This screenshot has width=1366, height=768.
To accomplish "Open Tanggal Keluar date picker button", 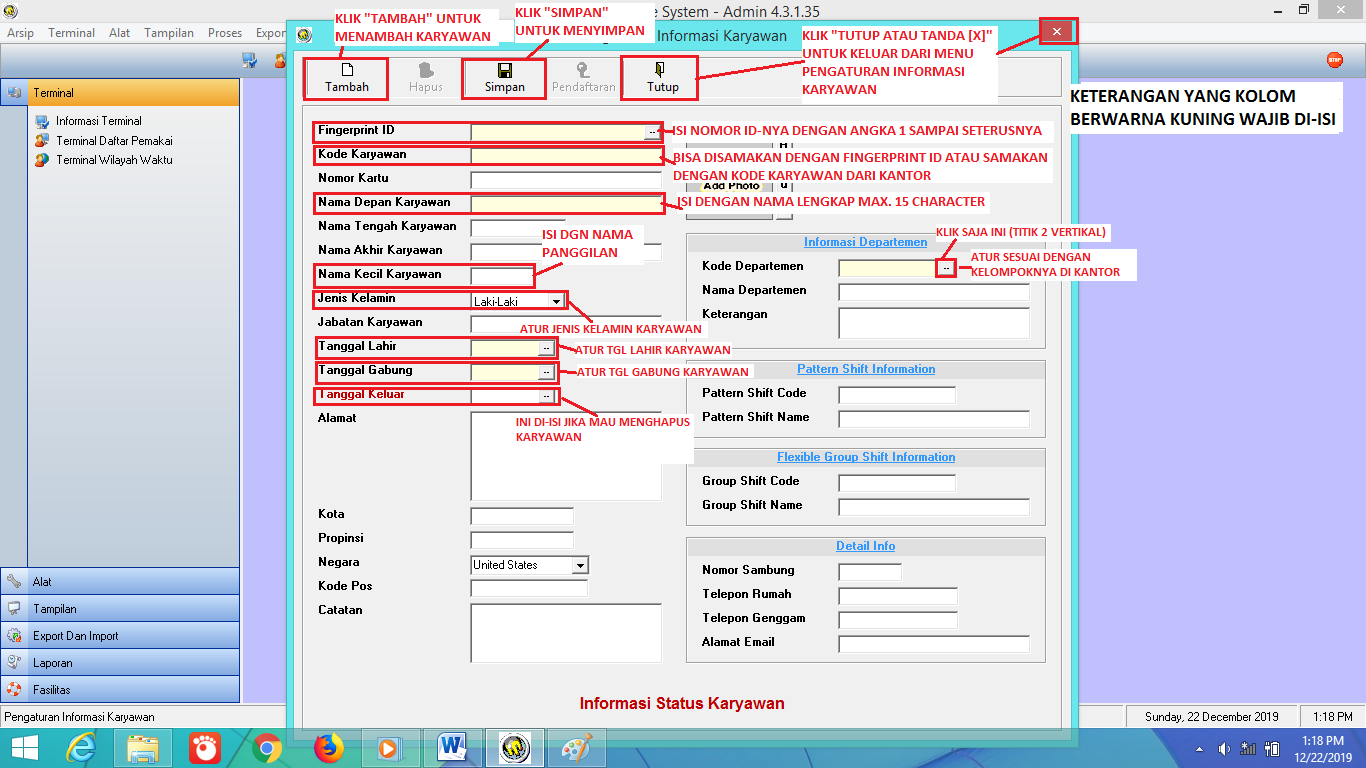I will coord(545,396).
